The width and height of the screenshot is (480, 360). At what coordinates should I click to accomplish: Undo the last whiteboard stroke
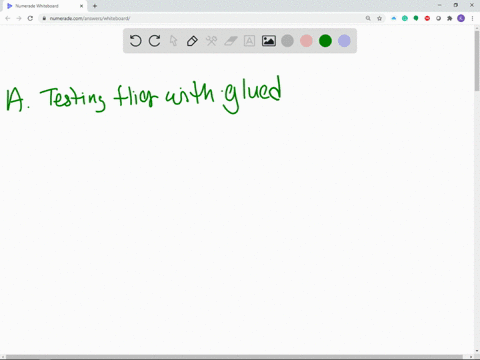coord(135,41)
